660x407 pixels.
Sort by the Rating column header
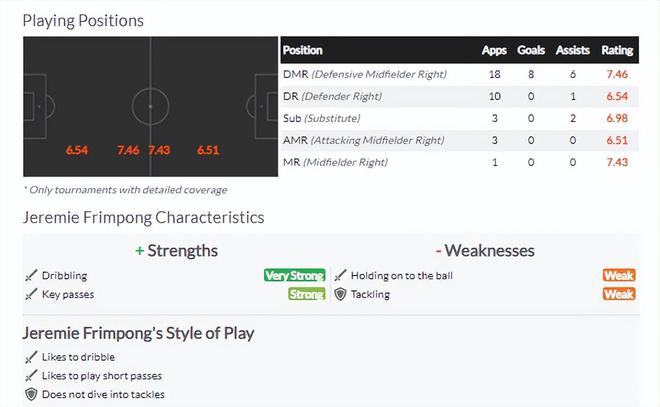coord(617,50)
